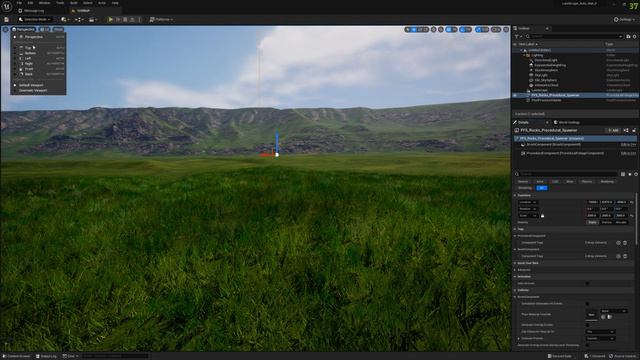Open the Build menu
The image size is (640, 360).
[x=74, y=3]
